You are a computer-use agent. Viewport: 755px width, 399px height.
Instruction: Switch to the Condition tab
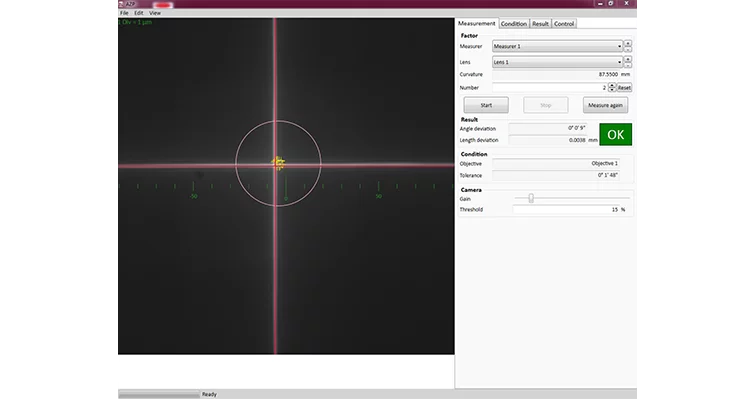coord(514,24)
